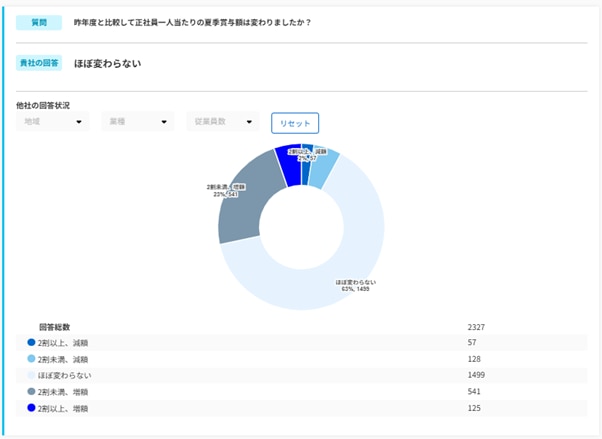Select the 2割未満、減額 light blue chart segment
Image resolution: width=602 pixels, height=439 pixels.
[322, 169]
